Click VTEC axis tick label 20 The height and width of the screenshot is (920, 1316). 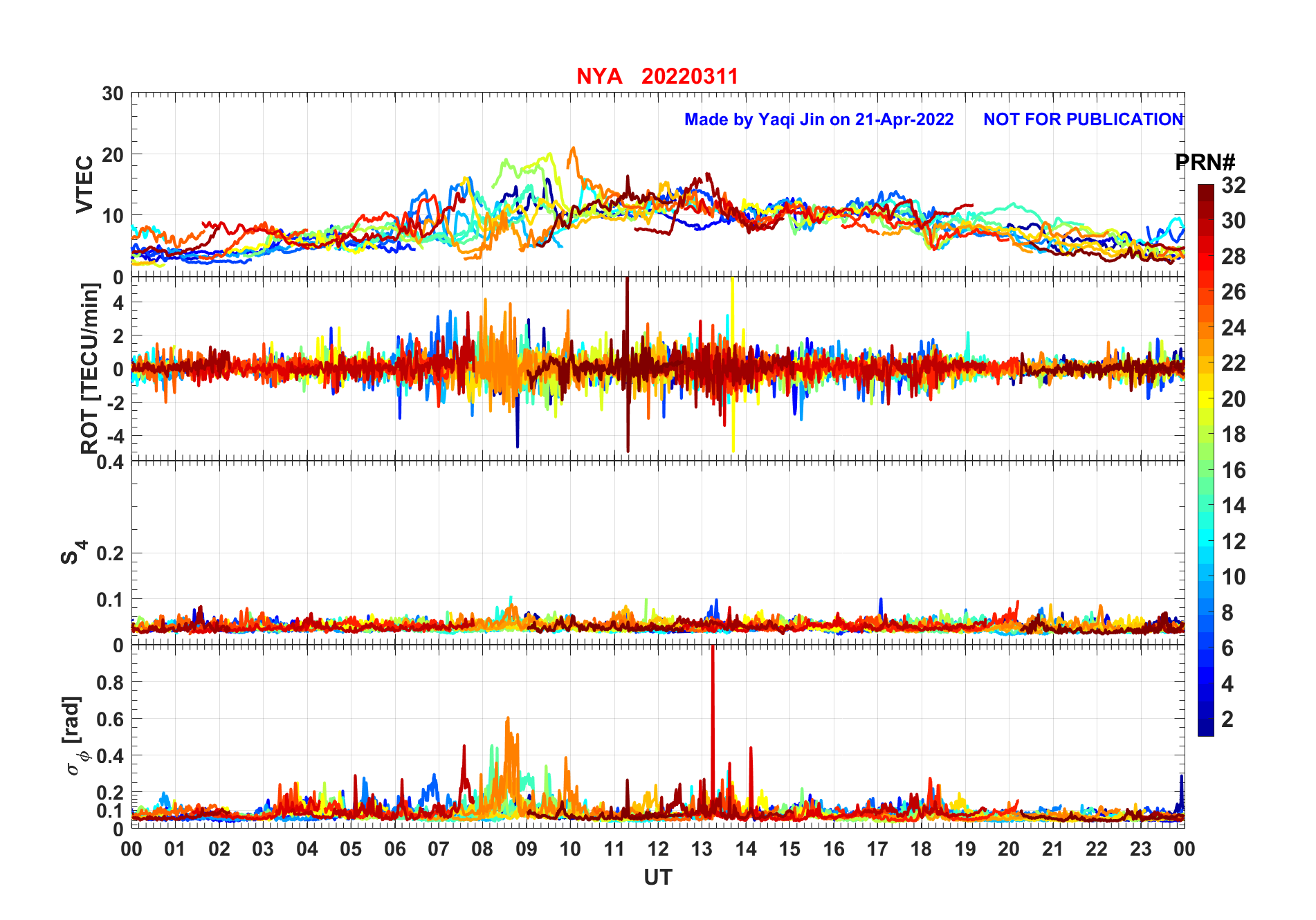pos(112,155)
